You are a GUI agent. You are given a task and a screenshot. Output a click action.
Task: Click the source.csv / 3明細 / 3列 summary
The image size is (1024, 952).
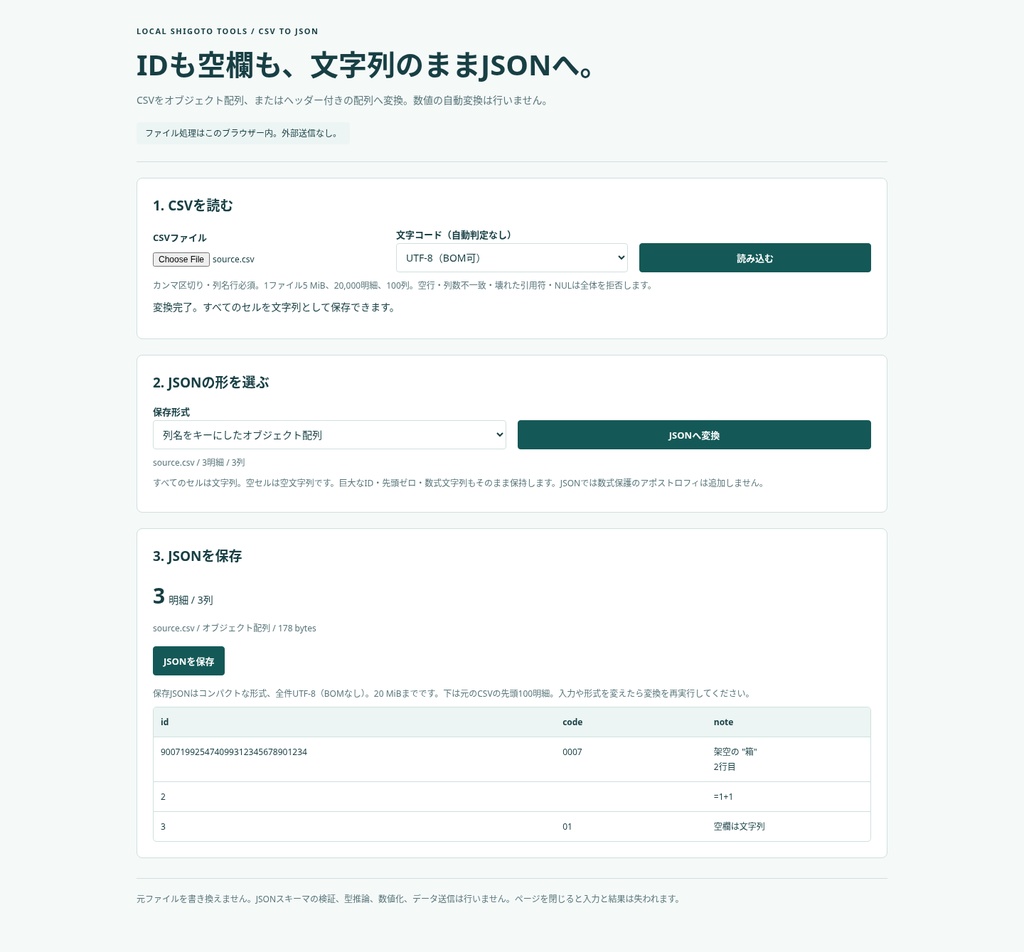(199, 462)
